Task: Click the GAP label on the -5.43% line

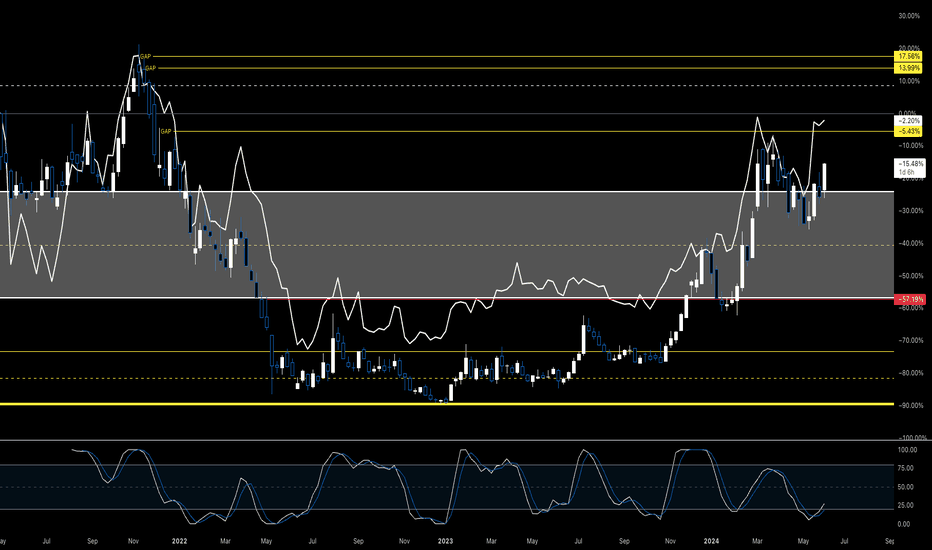Action: pos(166,131)
